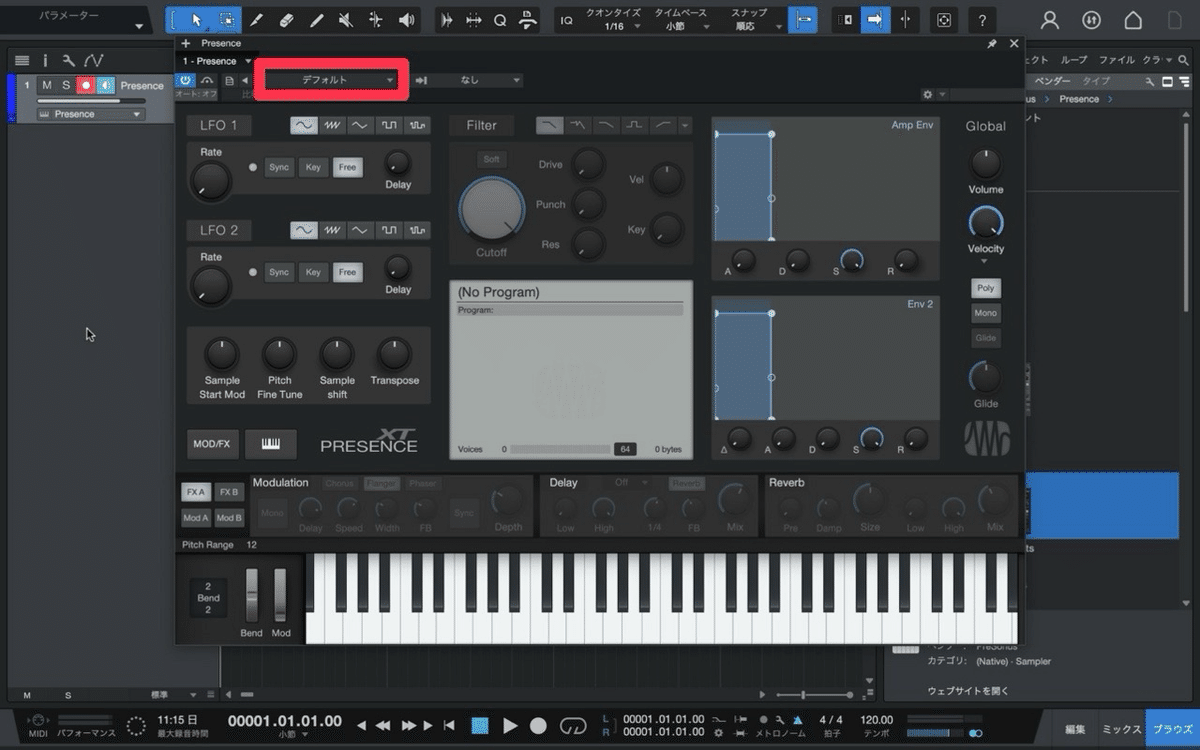This screenshot has width=1200, height=750.
Task: Click the IQ input quantize button
Action: 566,19
